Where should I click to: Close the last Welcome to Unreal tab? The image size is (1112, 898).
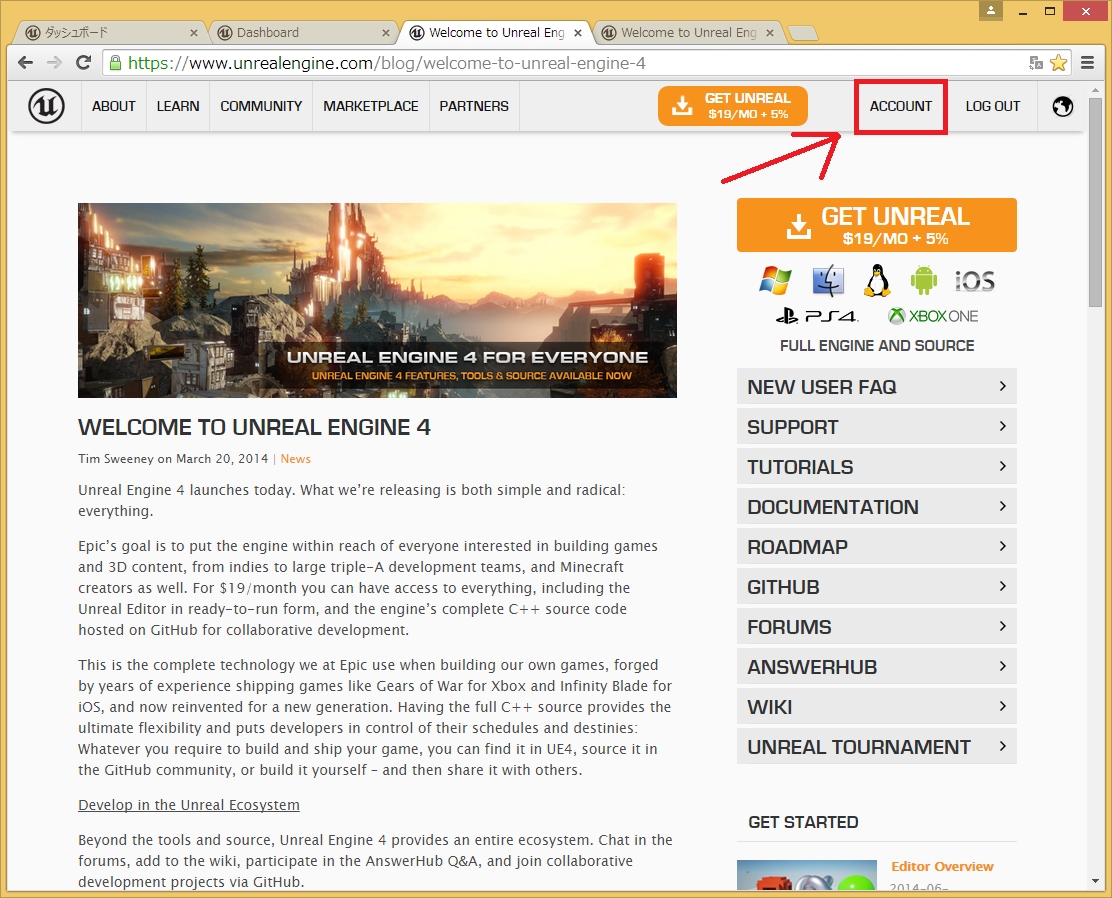pos(770,33)
